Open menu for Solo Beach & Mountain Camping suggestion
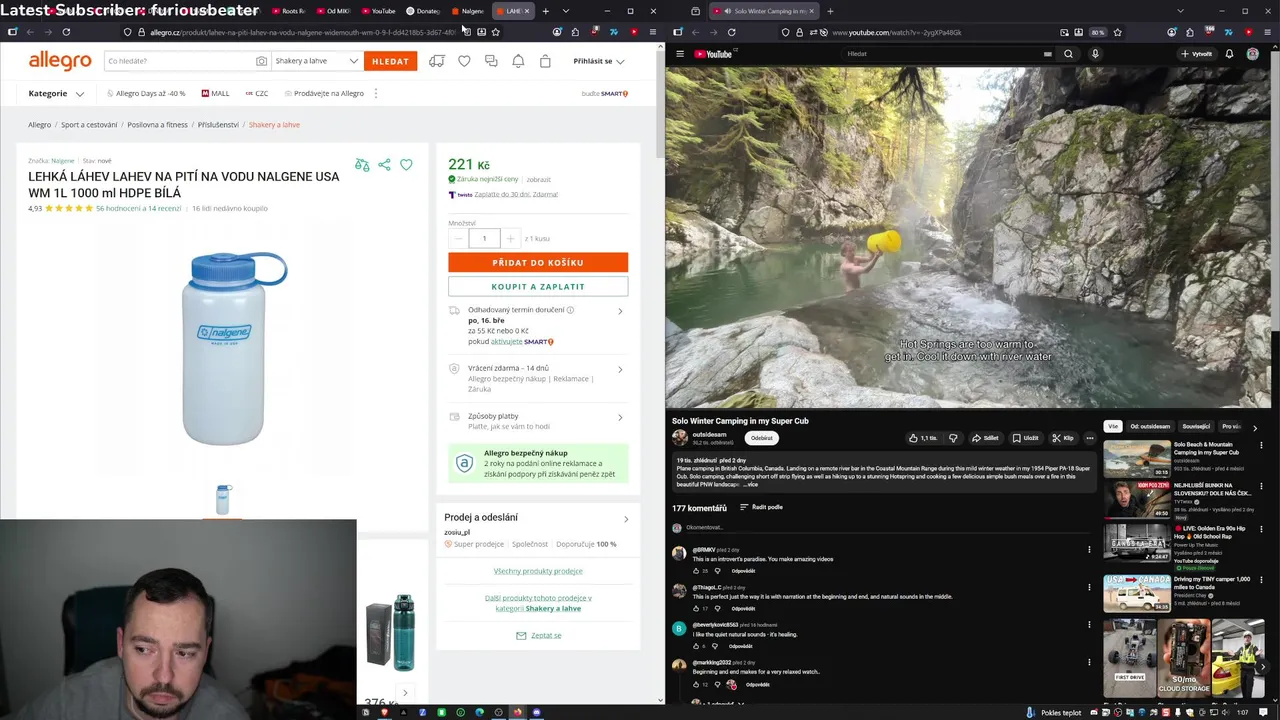Viewport: 1280px width, 720px height. point(1261,446)
